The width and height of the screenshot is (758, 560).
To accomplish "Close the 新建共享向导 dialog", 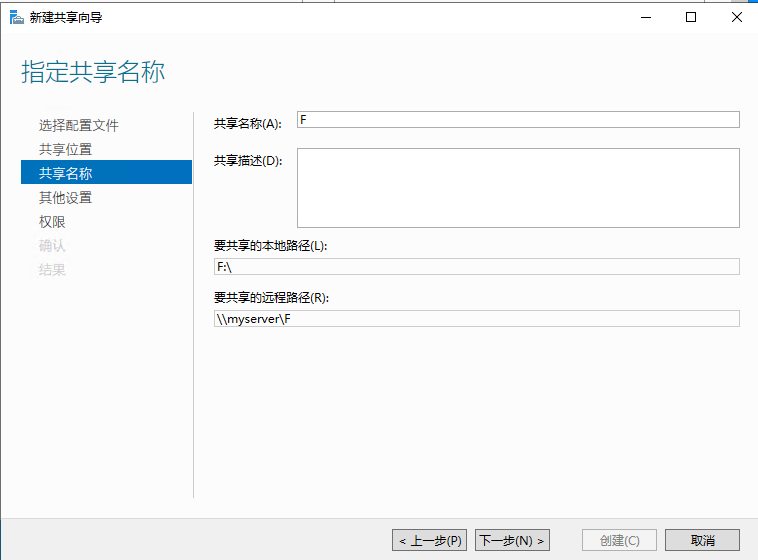I will point(736,17).
